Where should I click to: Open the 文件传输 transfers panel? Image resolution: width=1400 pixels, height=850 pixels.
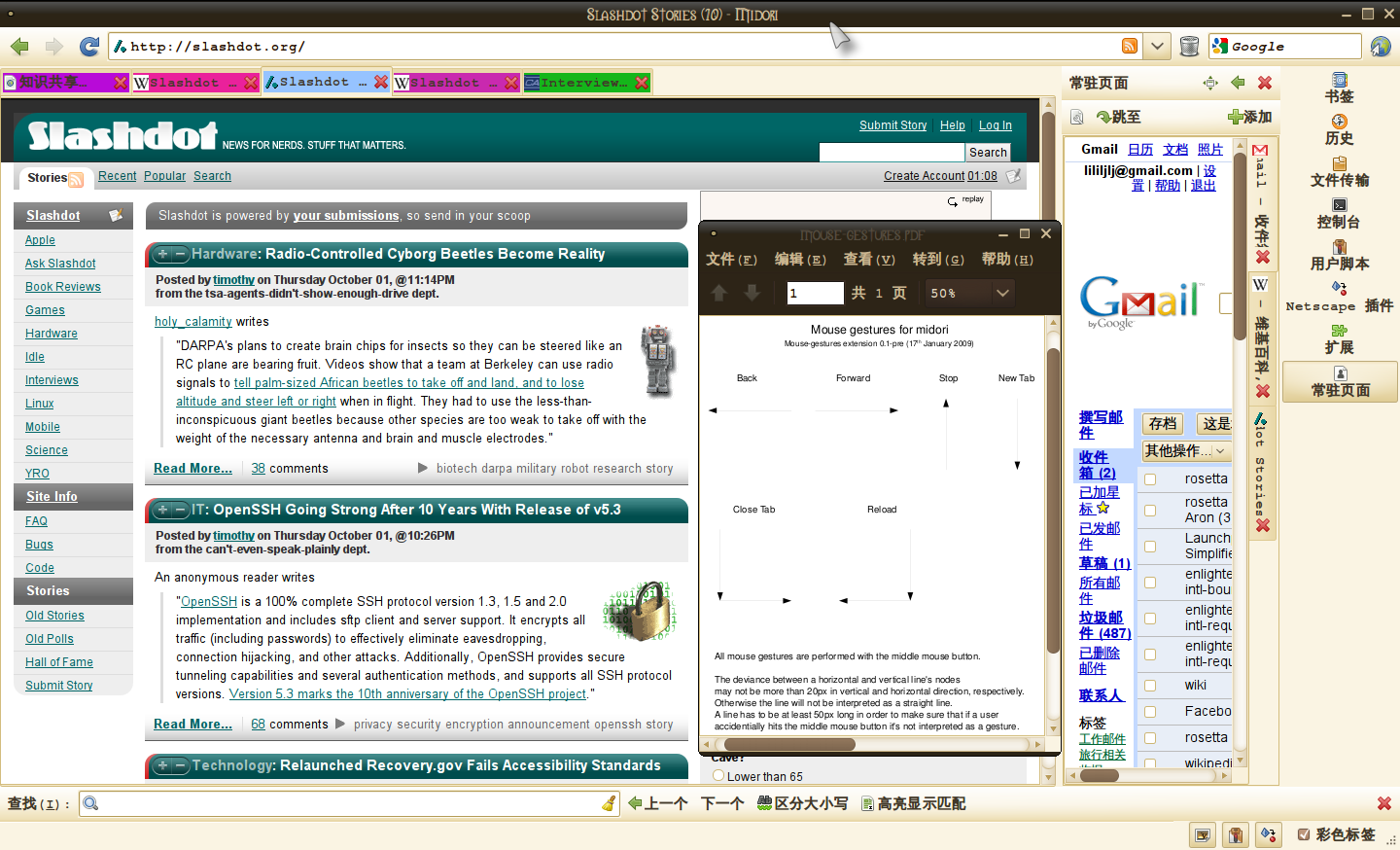pos(1339,172)
